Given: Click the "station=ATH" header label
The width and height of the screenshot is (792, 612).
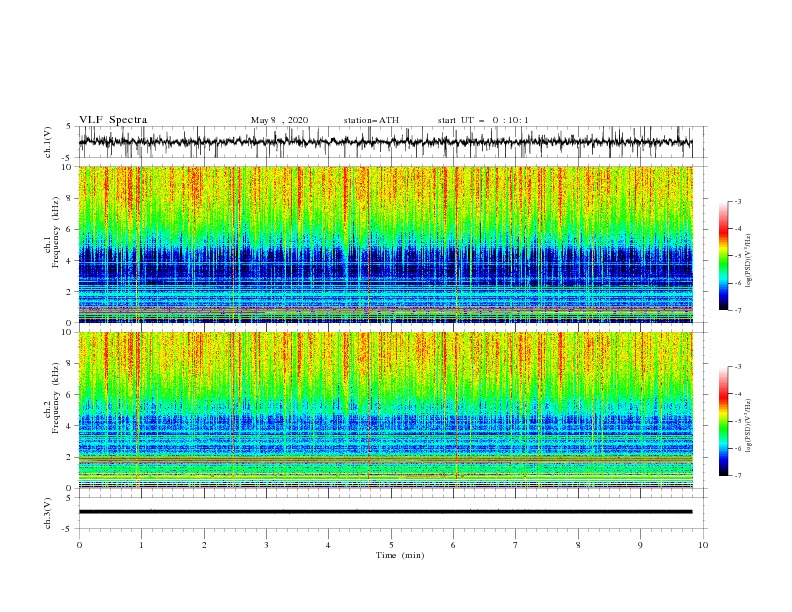Looking at the screenshot, I should point(371,120).
